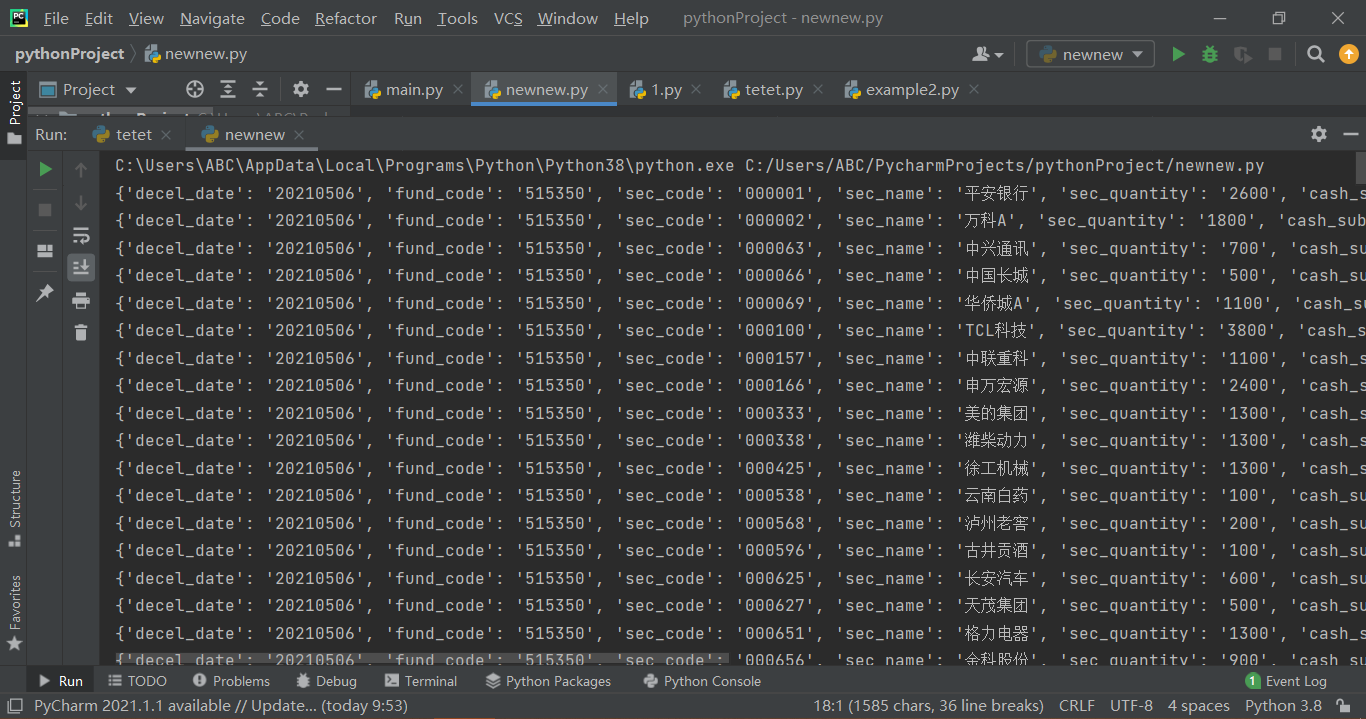Click the horizontal scrollbar in console
Viewport: 1366px width, 719px height.
pos(421,658)
